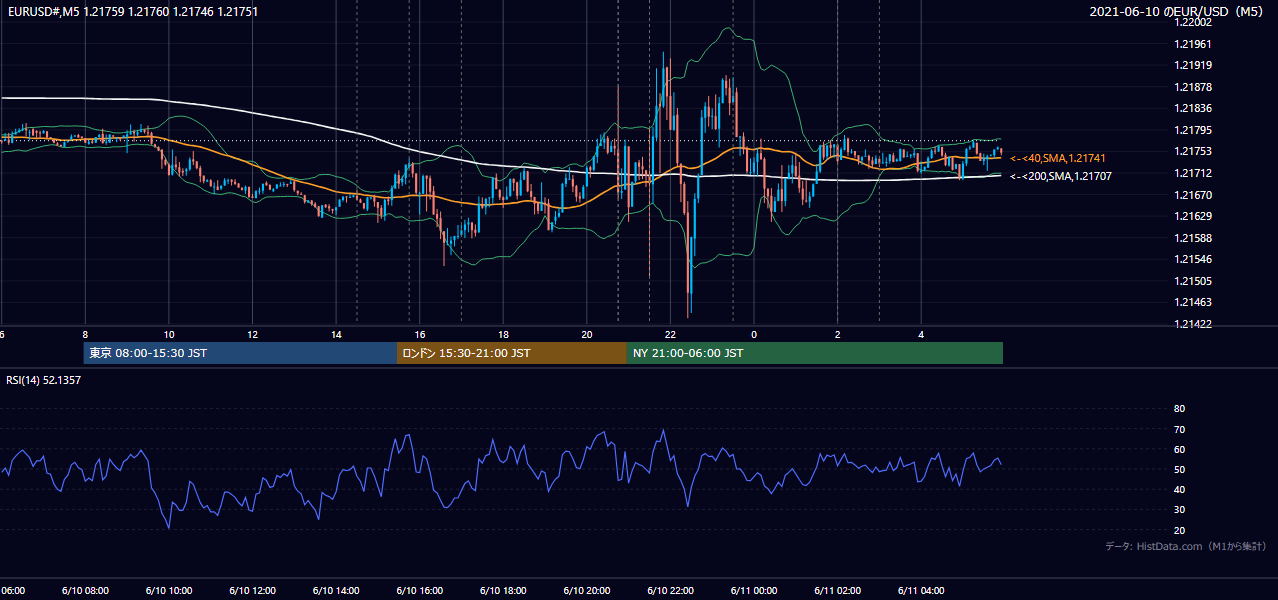Click RSI scale level 70
The image size is (1278, 600).
click(x=1179, y=429)
